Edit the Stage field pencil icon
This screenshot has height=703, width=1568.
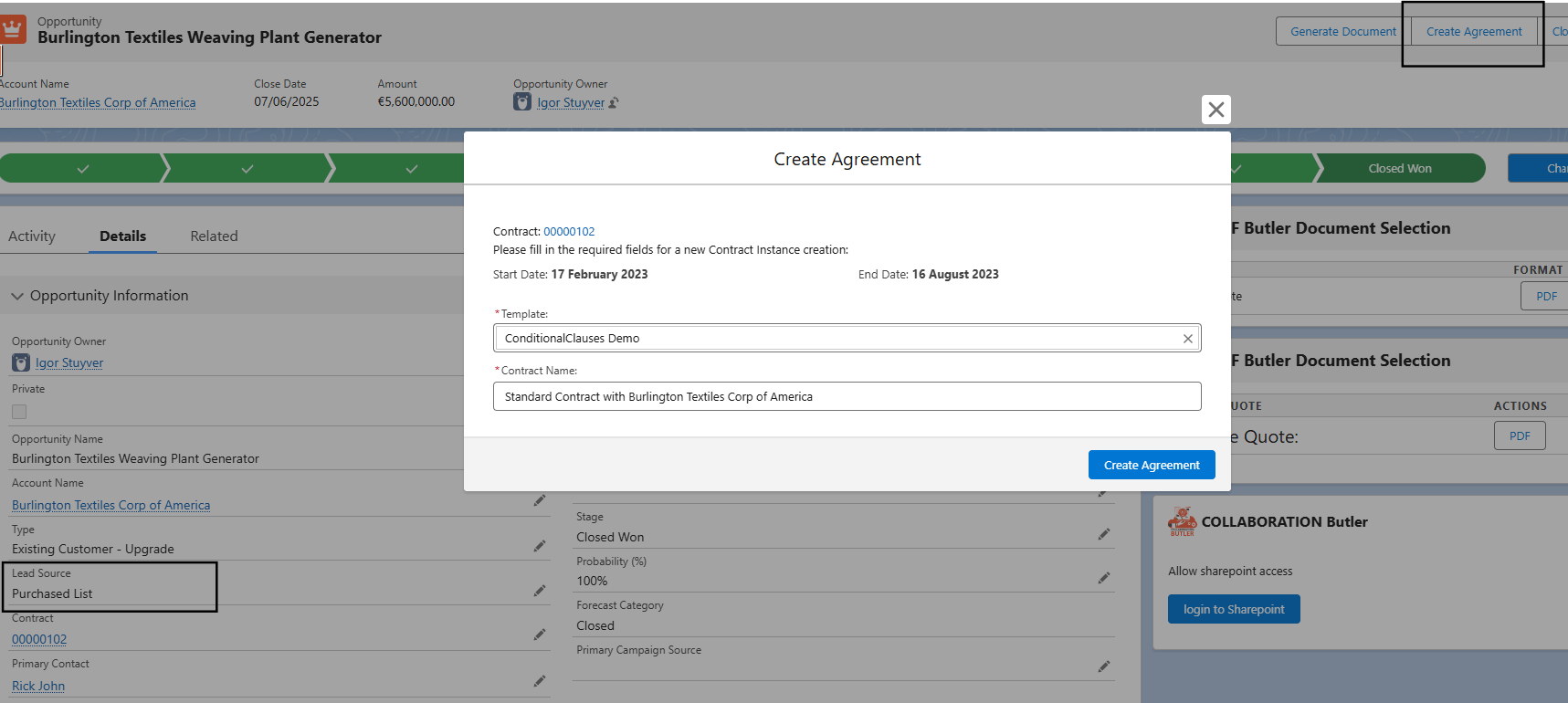pyautogui.click(x=1104, y=534)
